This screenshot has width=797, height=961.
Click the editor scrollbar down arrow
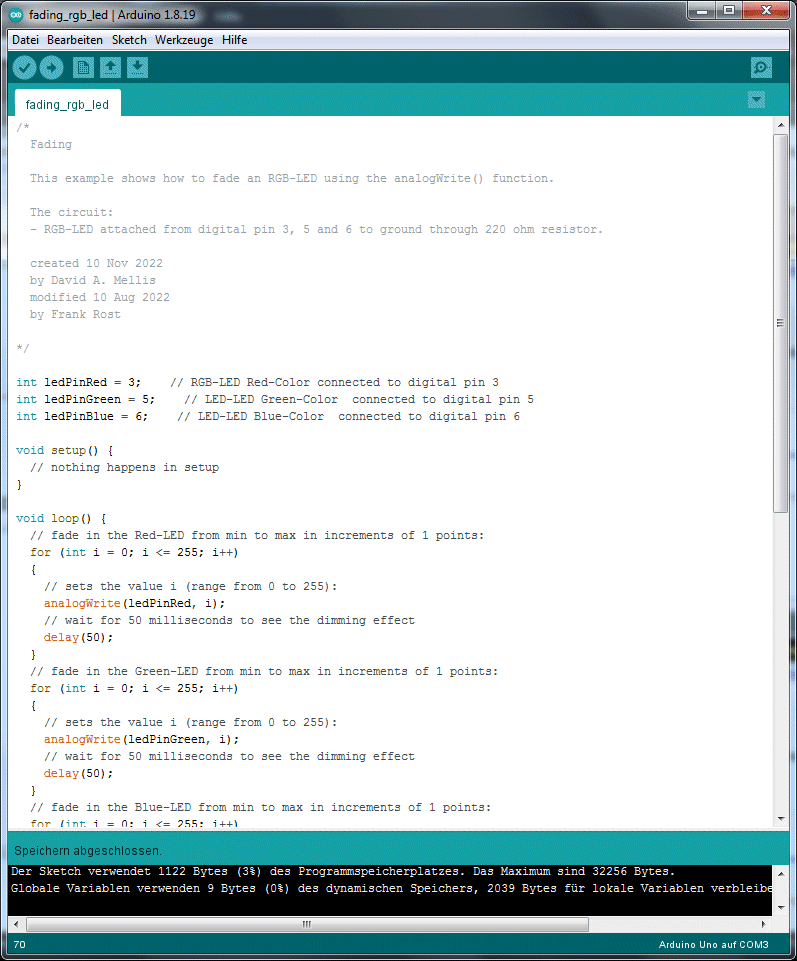(x=780, y=818)
